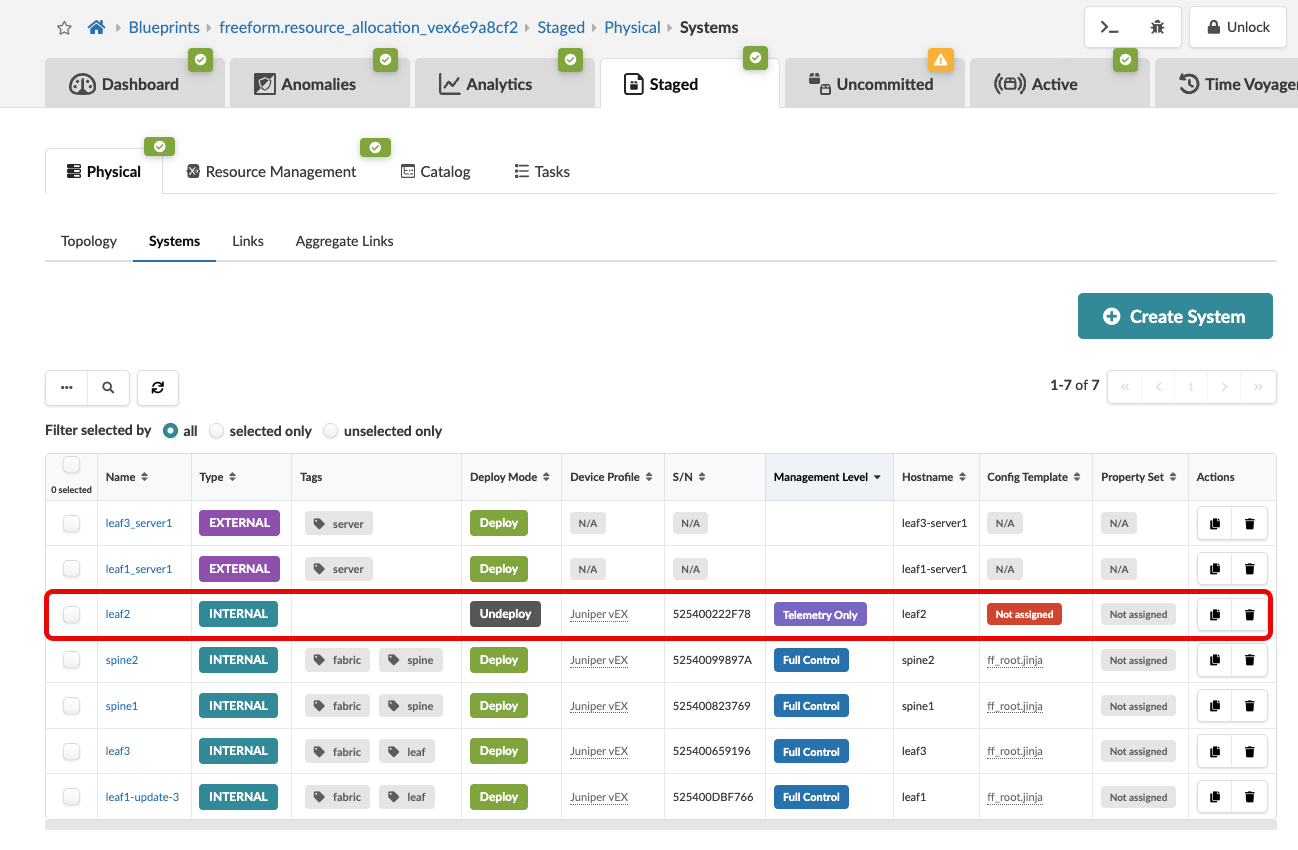Copy the leaf1-update-3 system

point(1215,797)
